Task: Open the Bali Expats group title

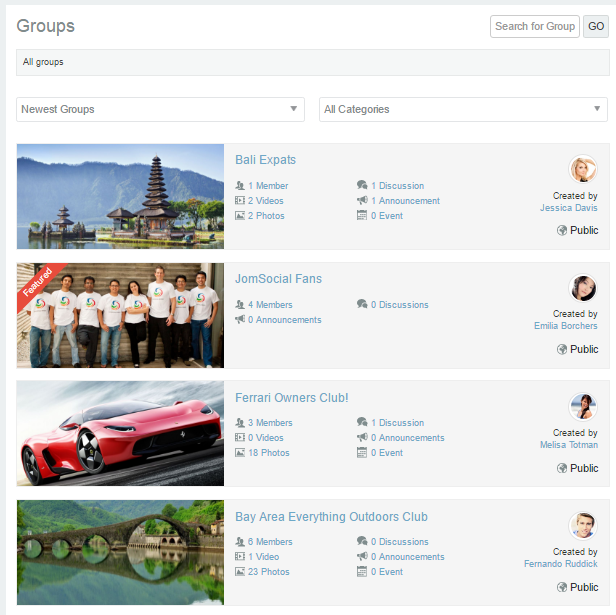Action: [265, 160]
